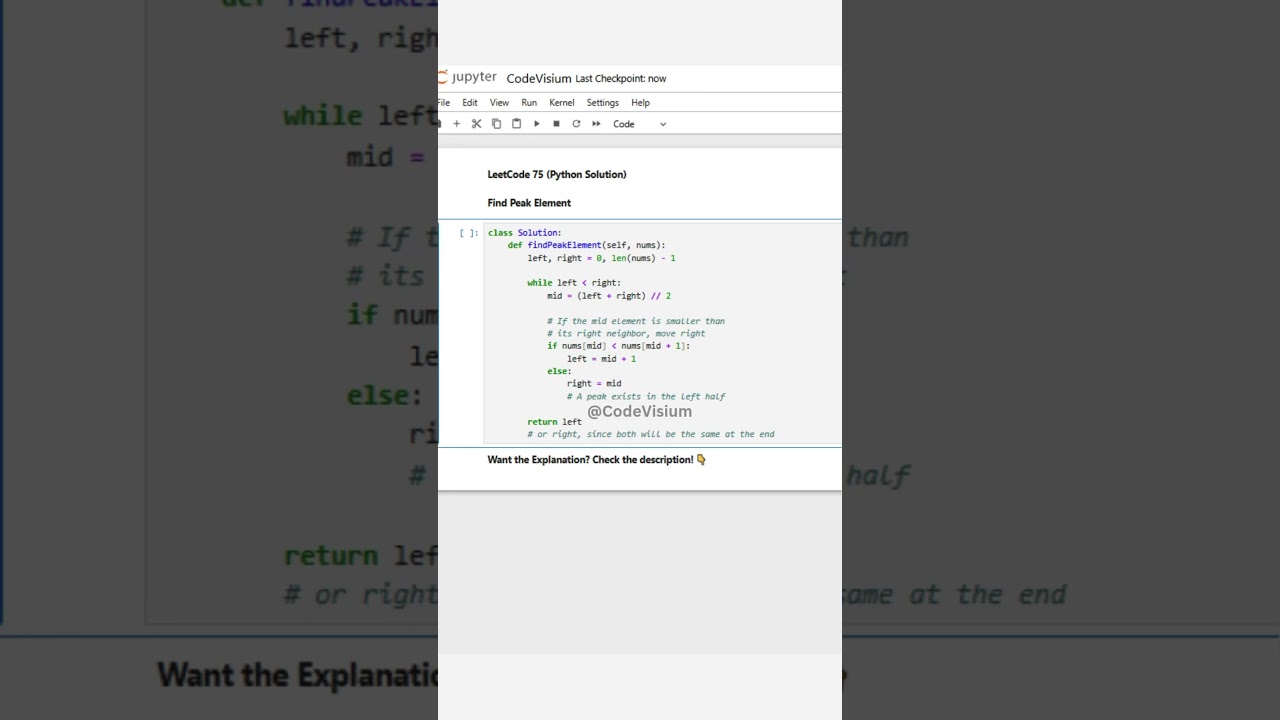Restart kernel and run all cells
The image size is (1280, 720).
click(x=596, y=124)
